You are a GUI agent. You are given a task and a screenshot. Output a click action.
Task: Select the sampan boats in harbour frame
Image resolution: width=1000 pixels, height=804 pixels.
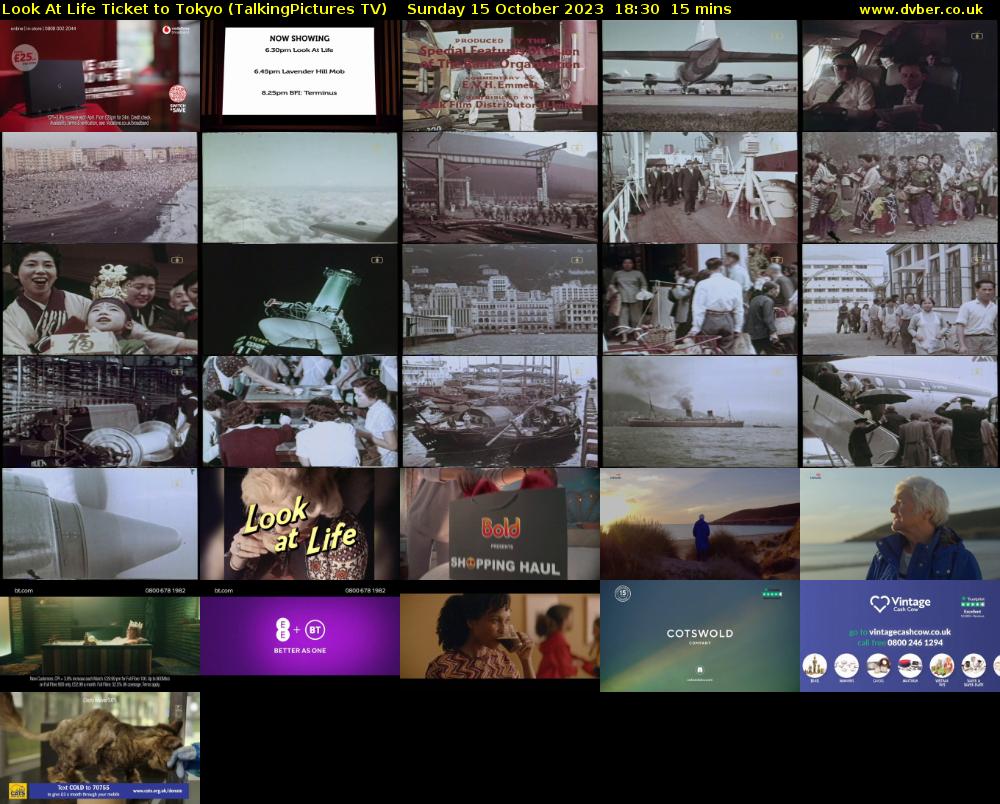pyautogui.click(x=500, y=411)
